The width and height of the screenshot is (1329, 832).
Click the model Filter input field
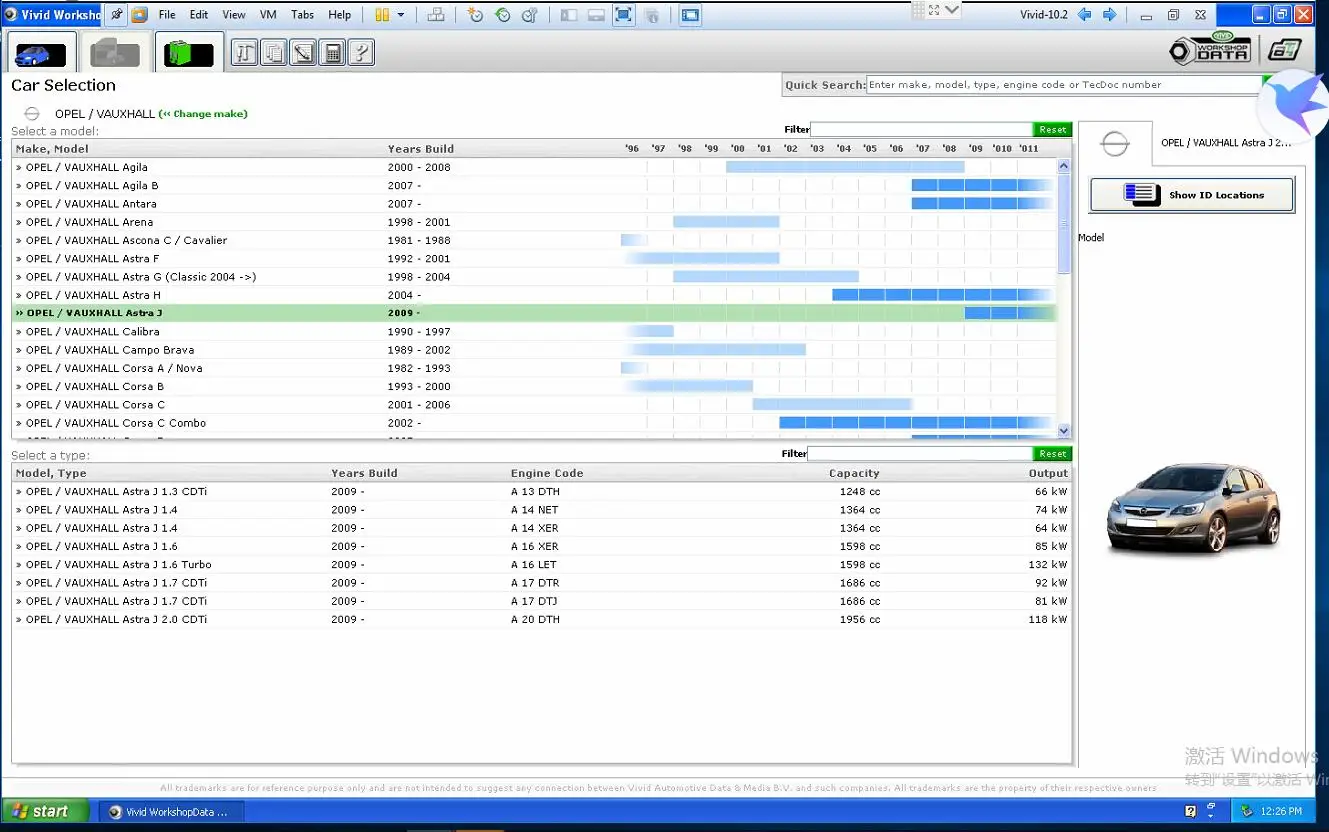click(x=921, y=130)
